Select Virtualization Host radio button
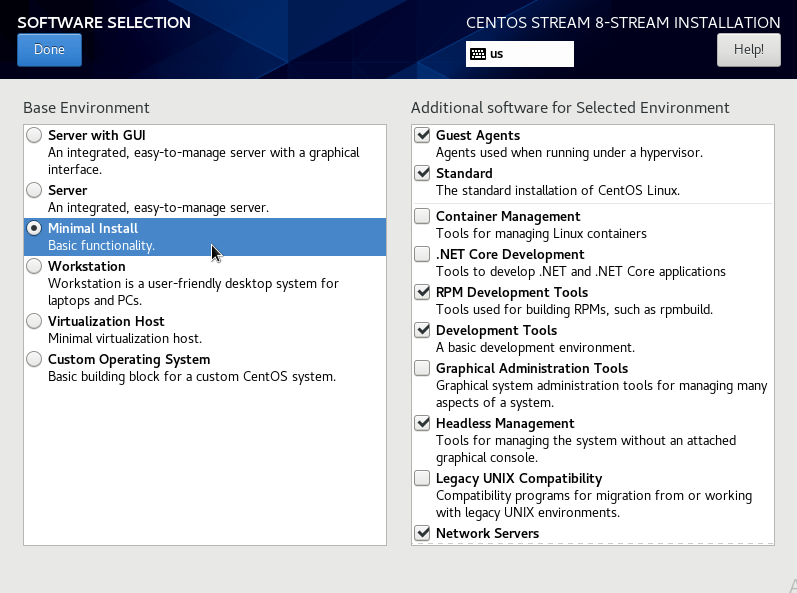 (x=34, y=321)
